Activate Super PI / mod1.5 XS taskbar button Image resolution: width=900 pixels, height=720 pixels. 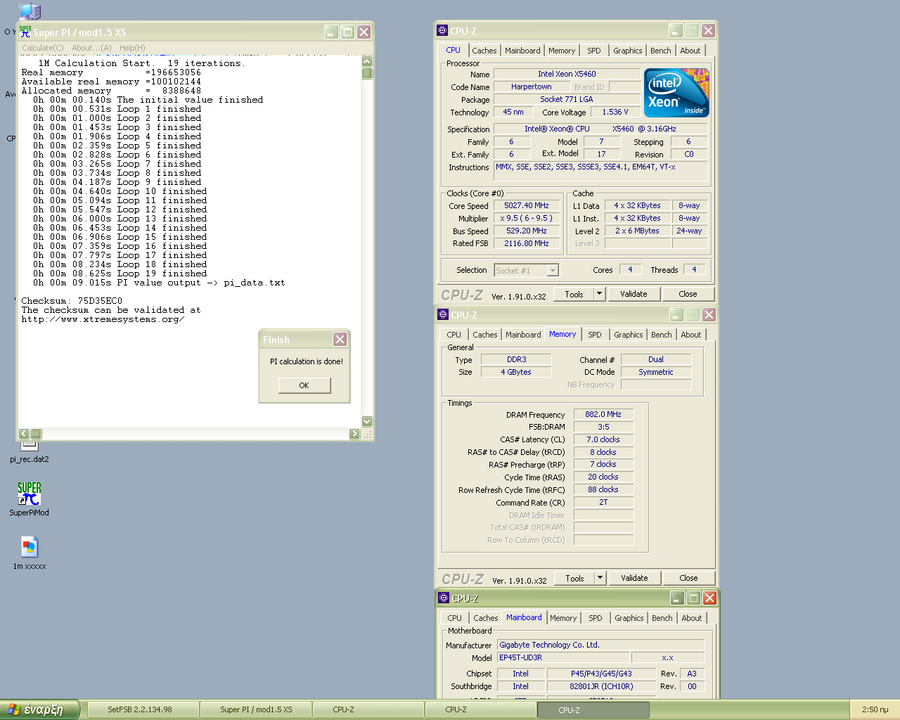(x=256, y=710)
